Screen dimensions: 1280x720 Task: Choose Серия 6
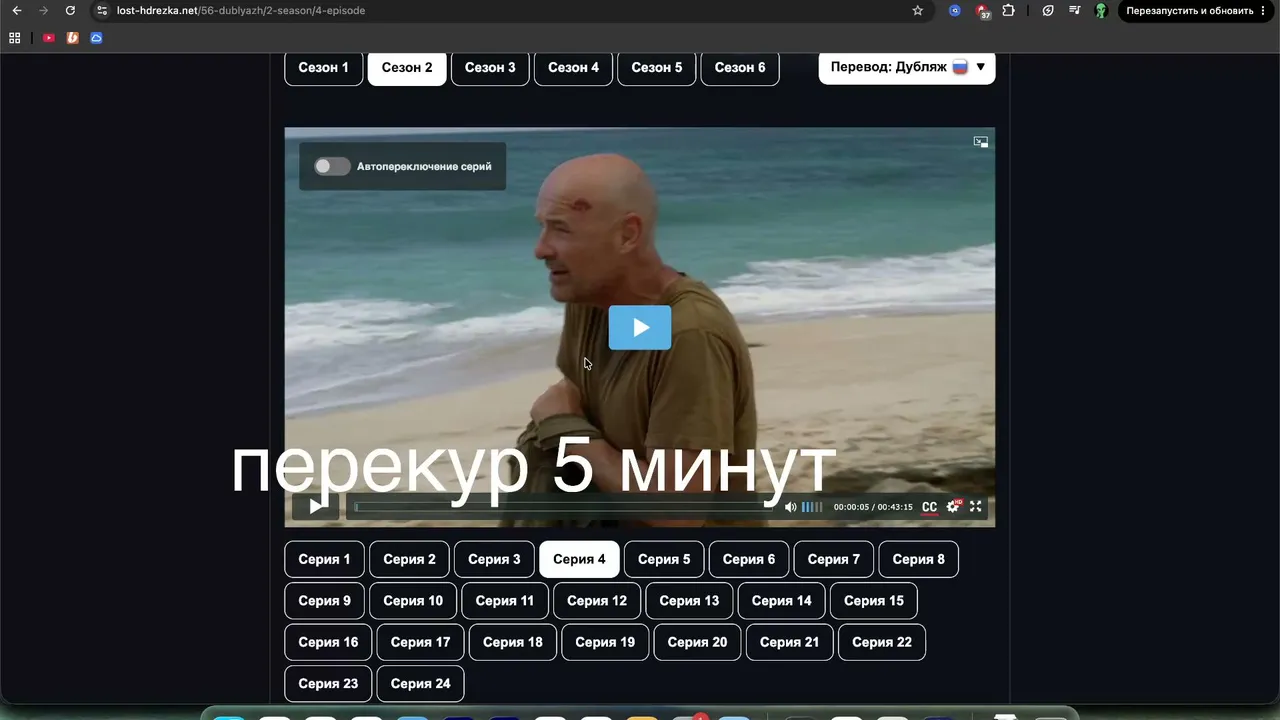click(749, 559)
